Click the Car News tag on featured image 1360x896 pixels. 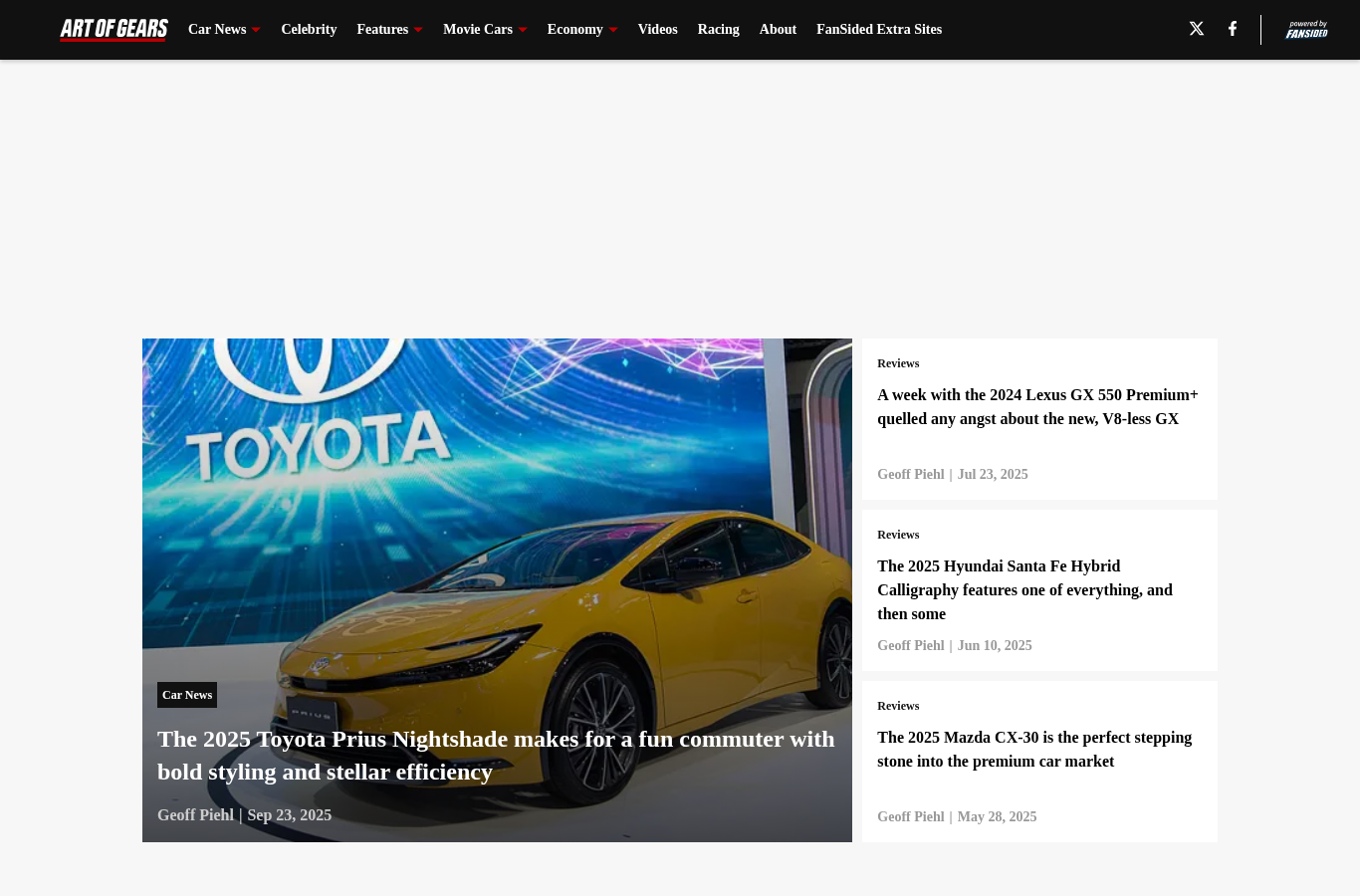click(x=187, y=695)
